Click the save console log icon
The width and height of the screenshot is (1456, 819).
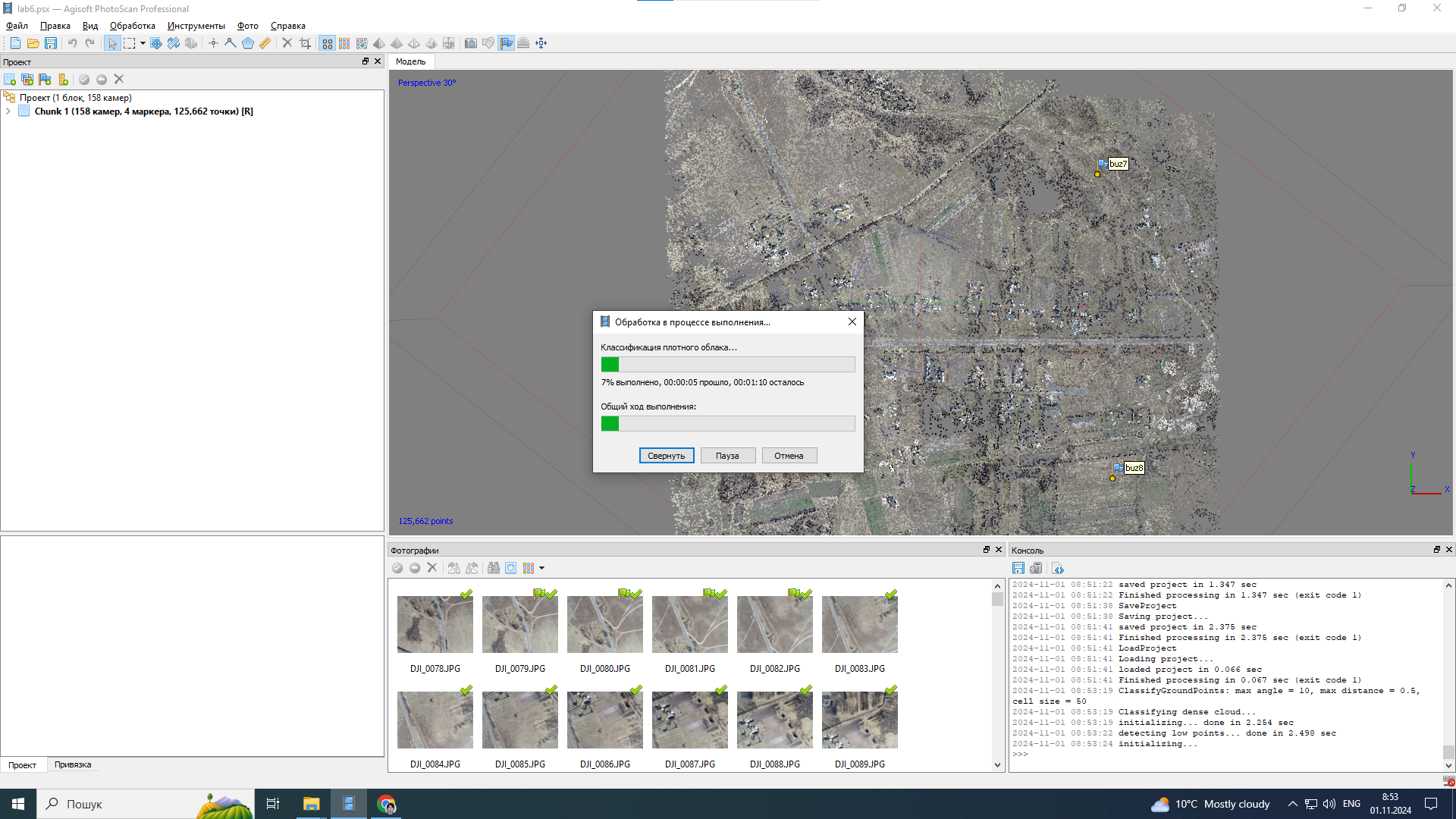[x=1018, y=568]
